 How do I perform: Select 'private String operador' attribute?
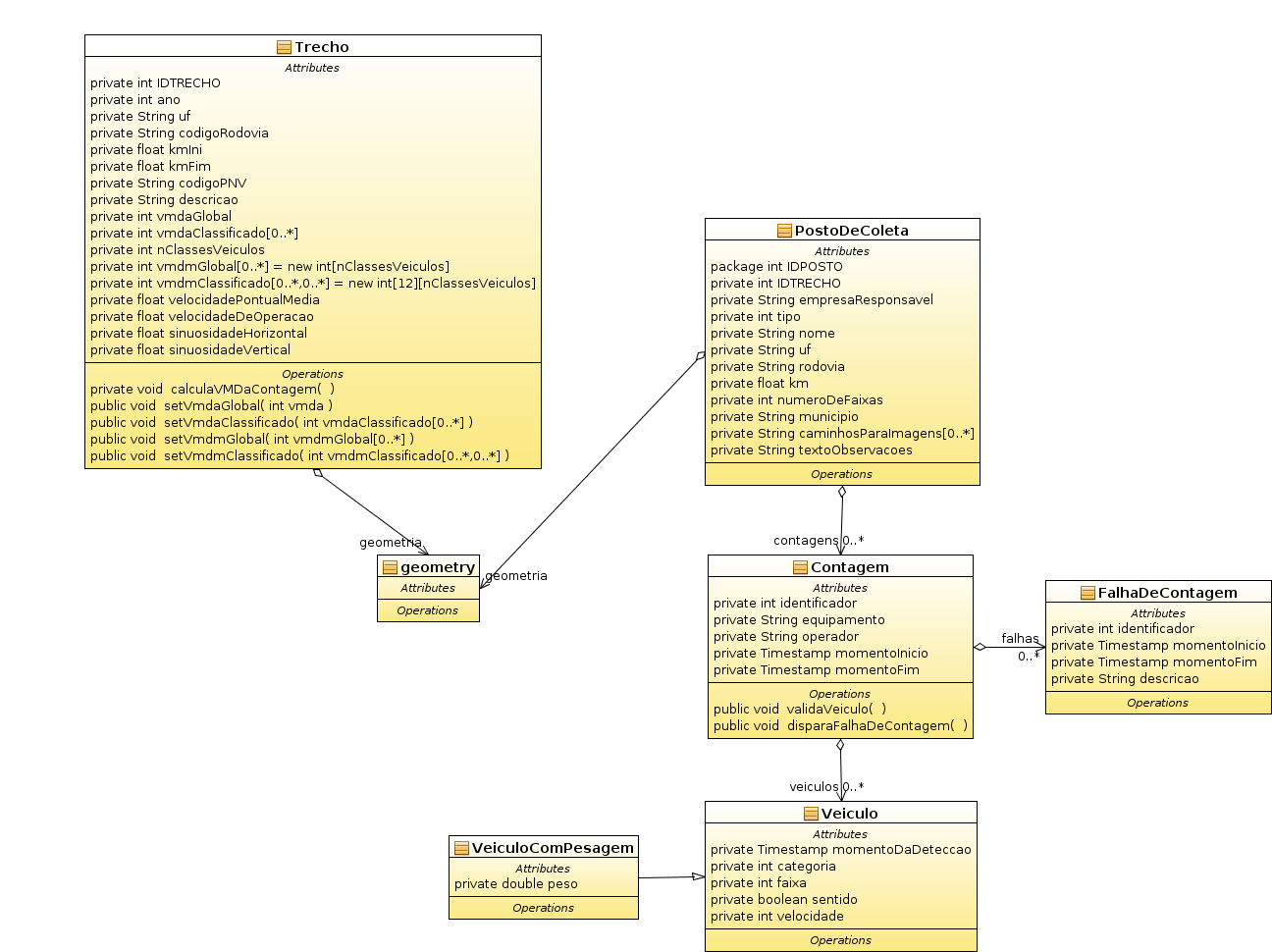coord(786,637)
